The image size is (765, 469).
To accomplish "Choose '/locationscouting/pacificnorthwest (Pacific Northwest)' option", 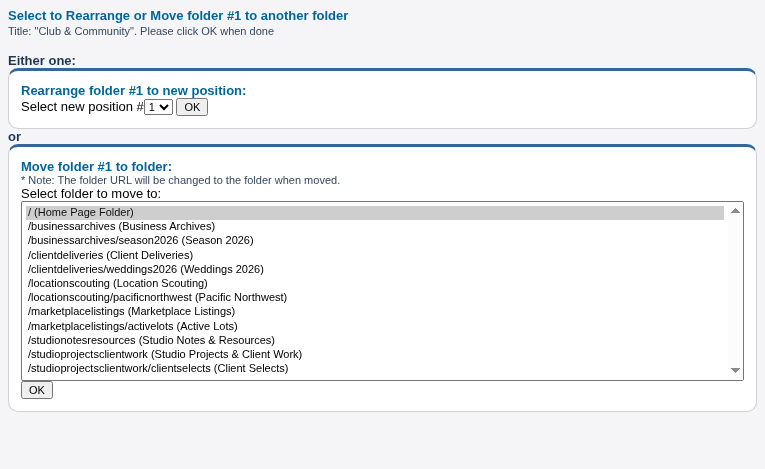I will 375,298.
